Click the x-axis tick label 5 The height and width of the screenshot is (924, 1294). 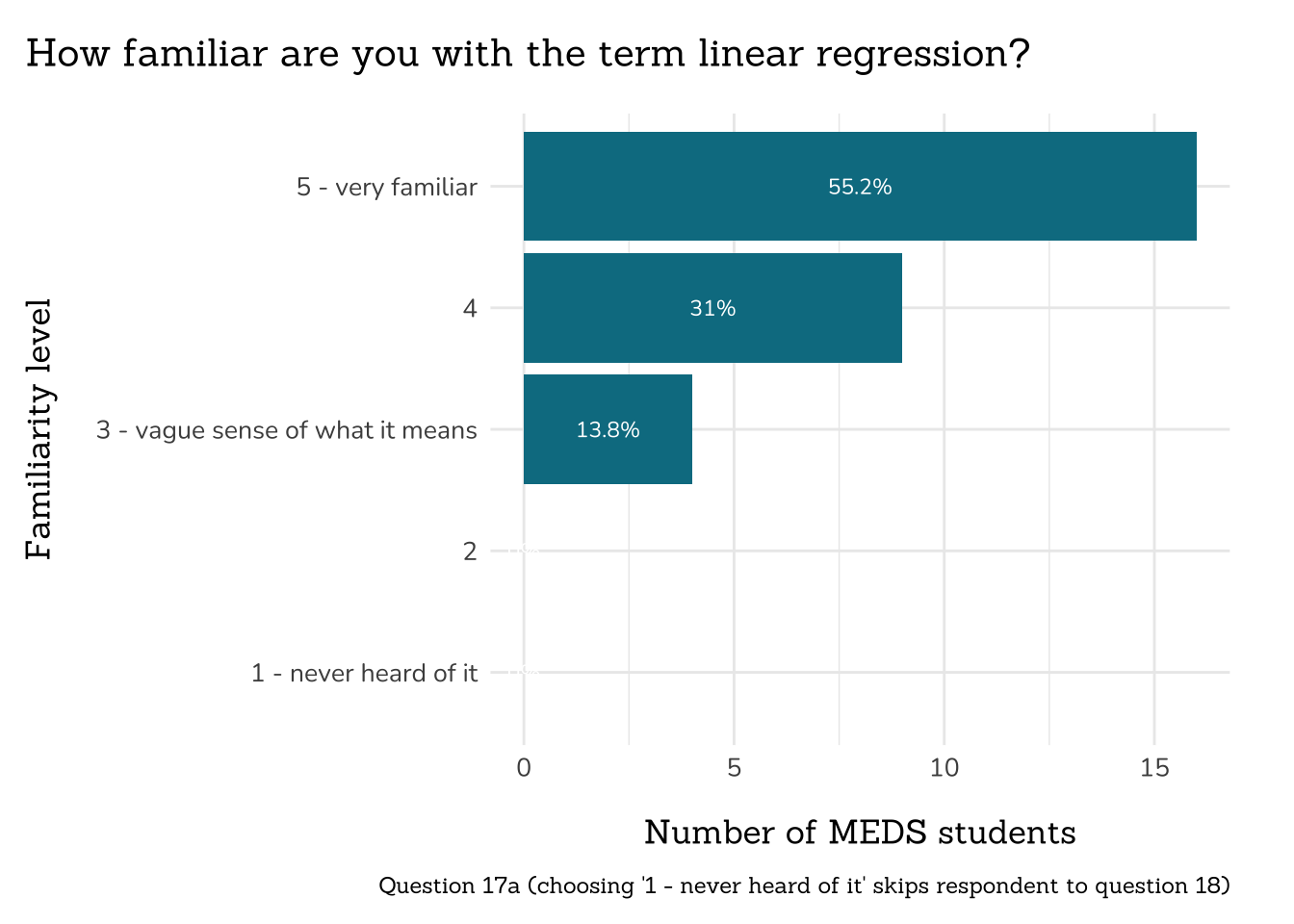tap(734, 768)
